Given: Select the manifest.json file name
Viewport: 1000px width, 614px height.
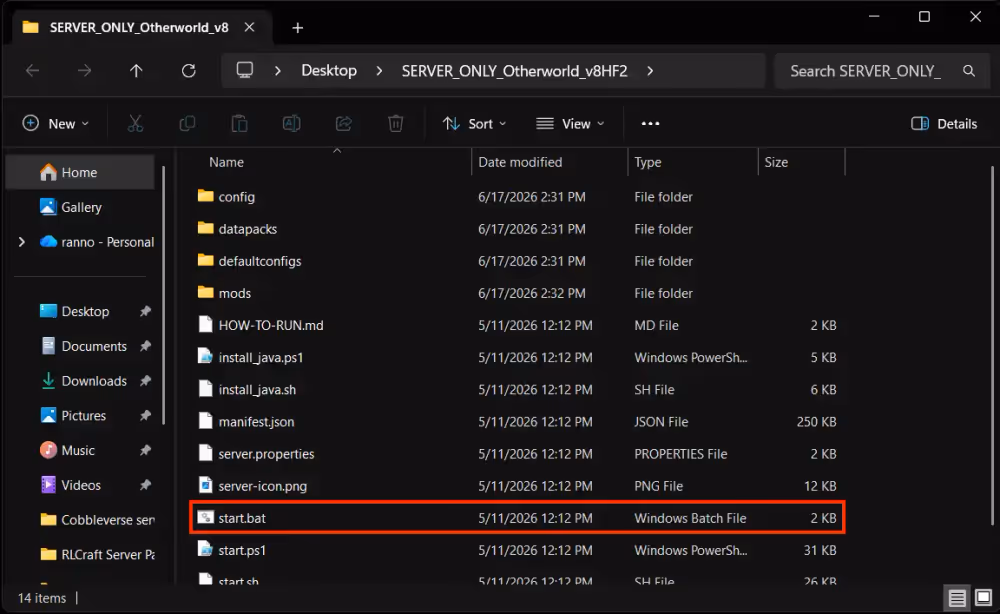Looking at the screenshot, I should (x=256, y=421).
